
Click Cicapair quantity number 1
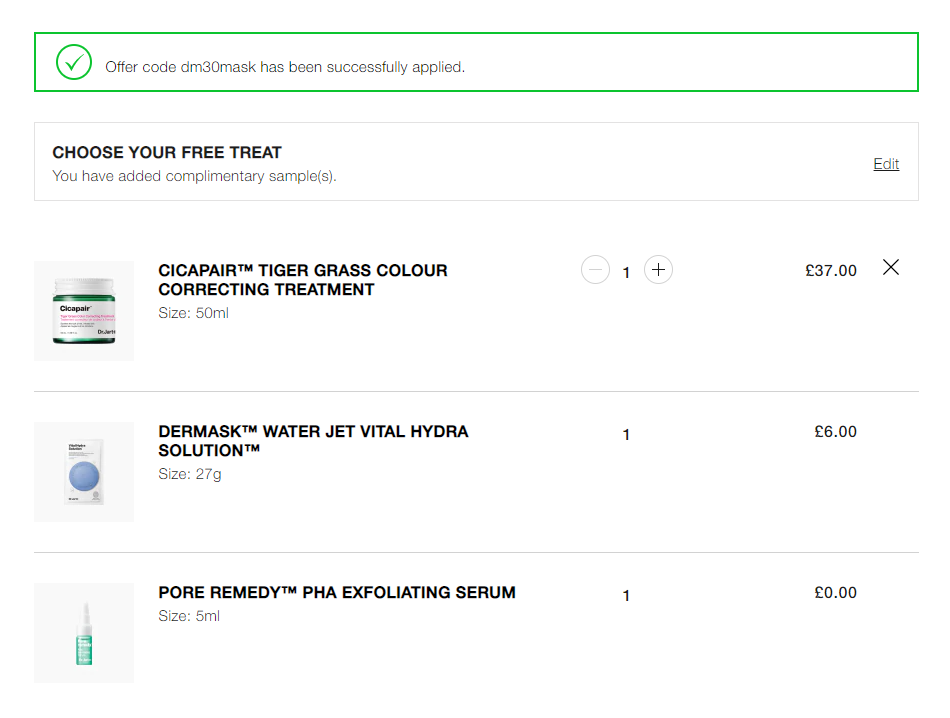click(x=626, y=273)
